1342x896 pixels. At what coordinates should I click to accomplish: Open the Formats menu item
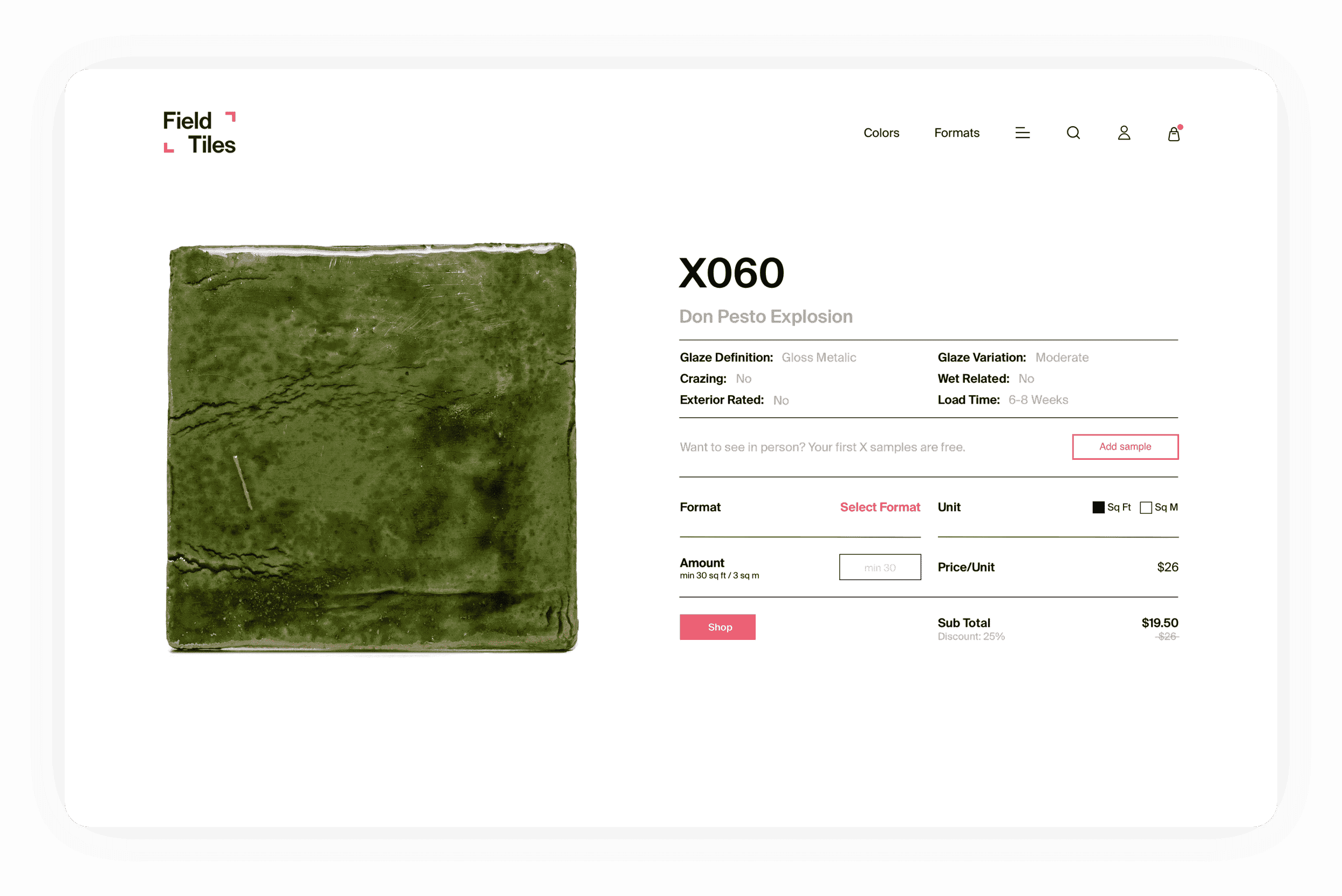tap(956, 133)
